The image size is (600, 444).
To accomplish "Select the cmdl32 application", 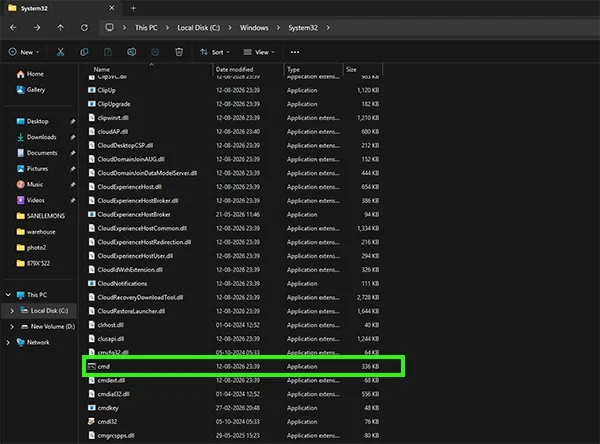I will click(233, 422).
